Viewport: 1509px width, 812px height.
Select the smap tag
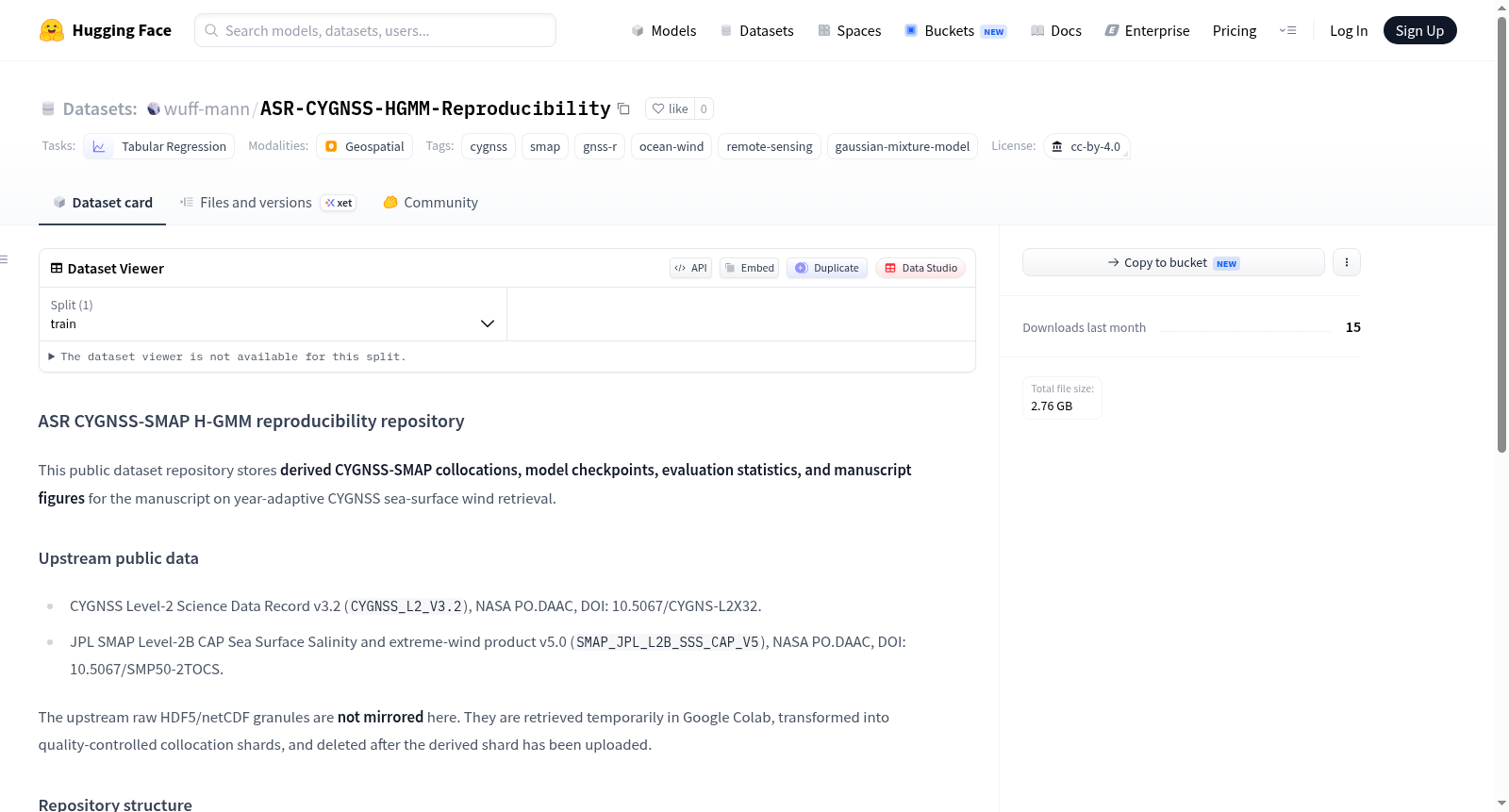tap(545, 146)
